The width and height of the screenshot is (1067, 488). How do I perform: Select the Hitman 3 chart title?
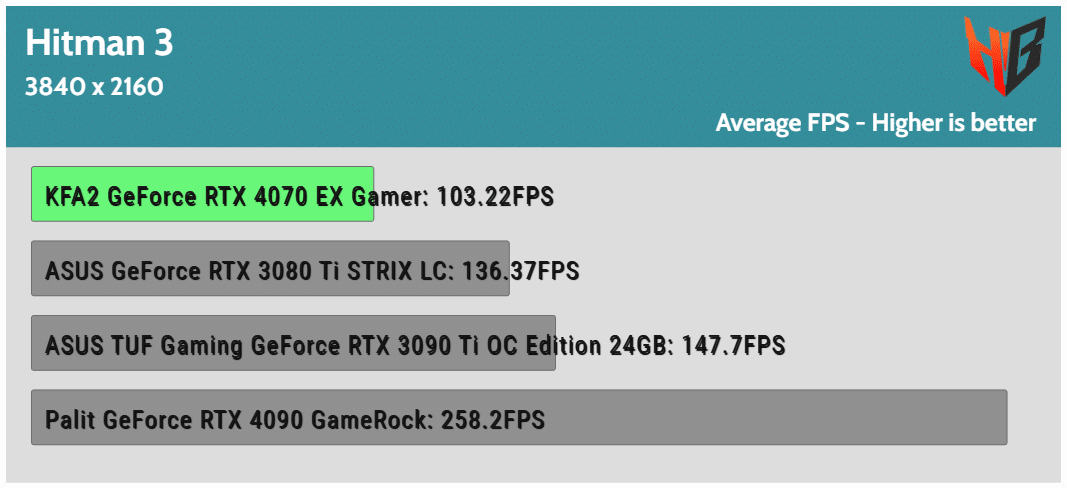click(x=99, y=43)
